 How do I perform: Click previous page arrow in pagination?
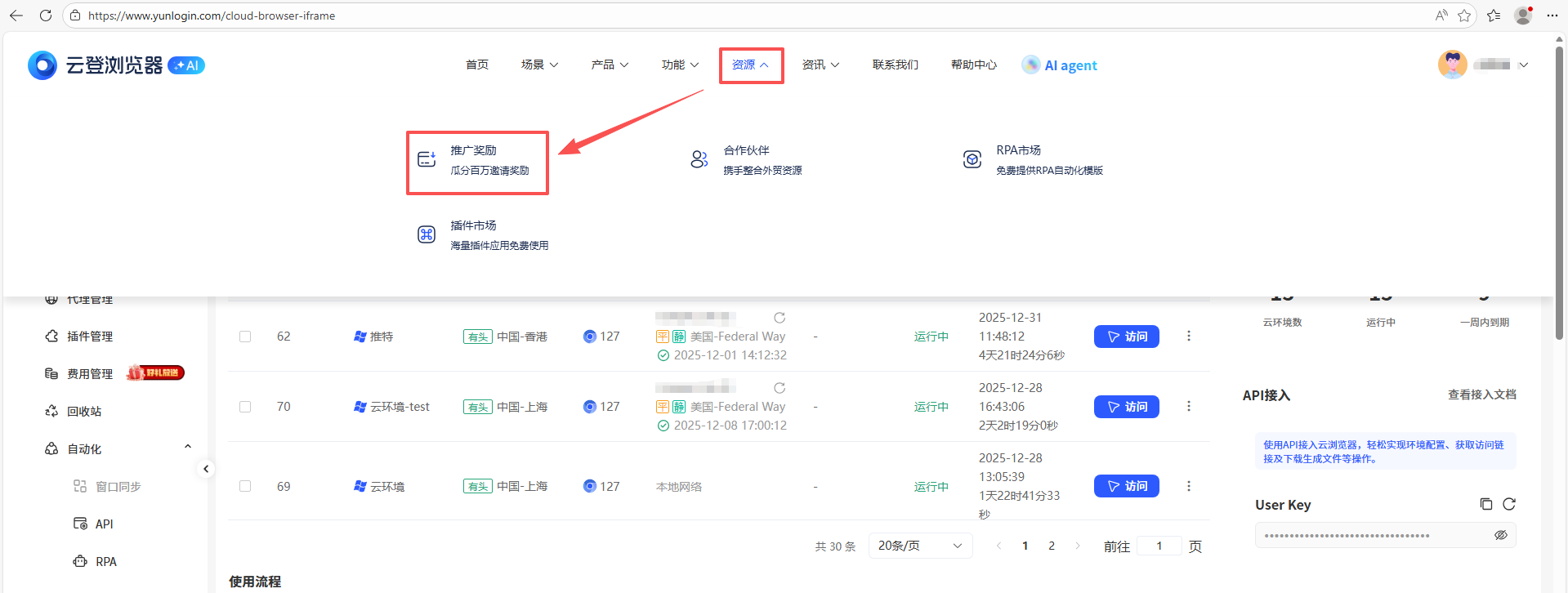[x=998, y=546]
